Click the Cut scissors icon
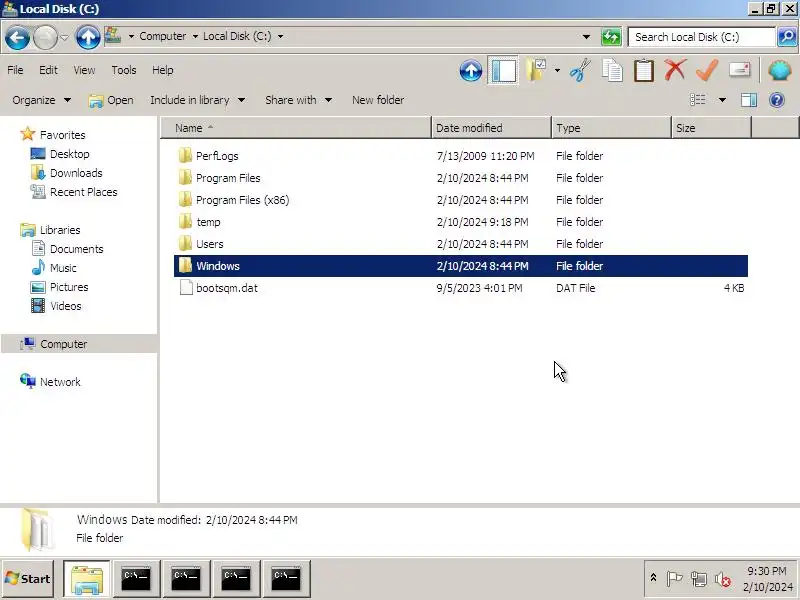The image size is (800, 600). (x=580, y=70)
